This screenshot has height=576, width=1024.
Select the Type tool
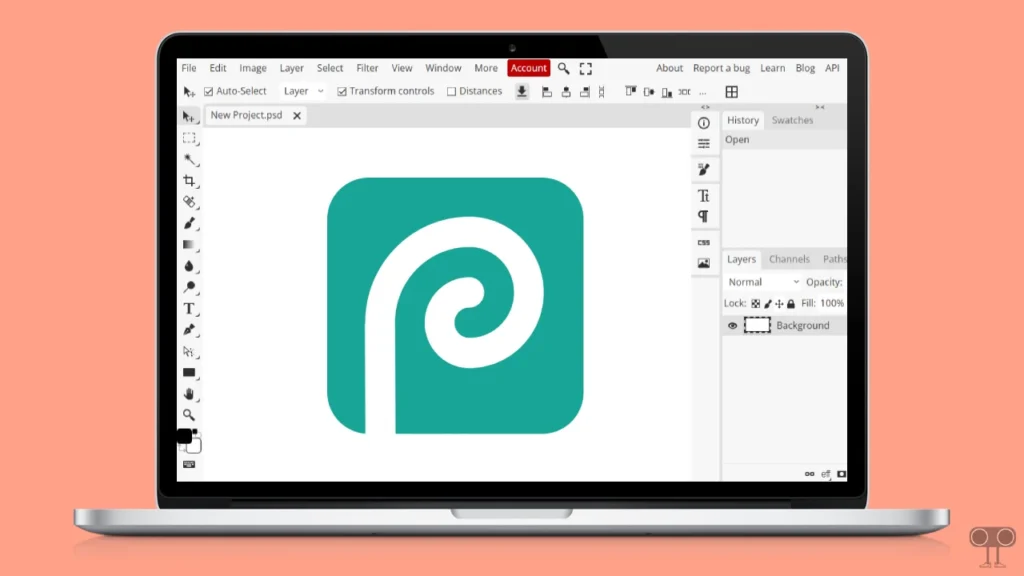point(189,312)
